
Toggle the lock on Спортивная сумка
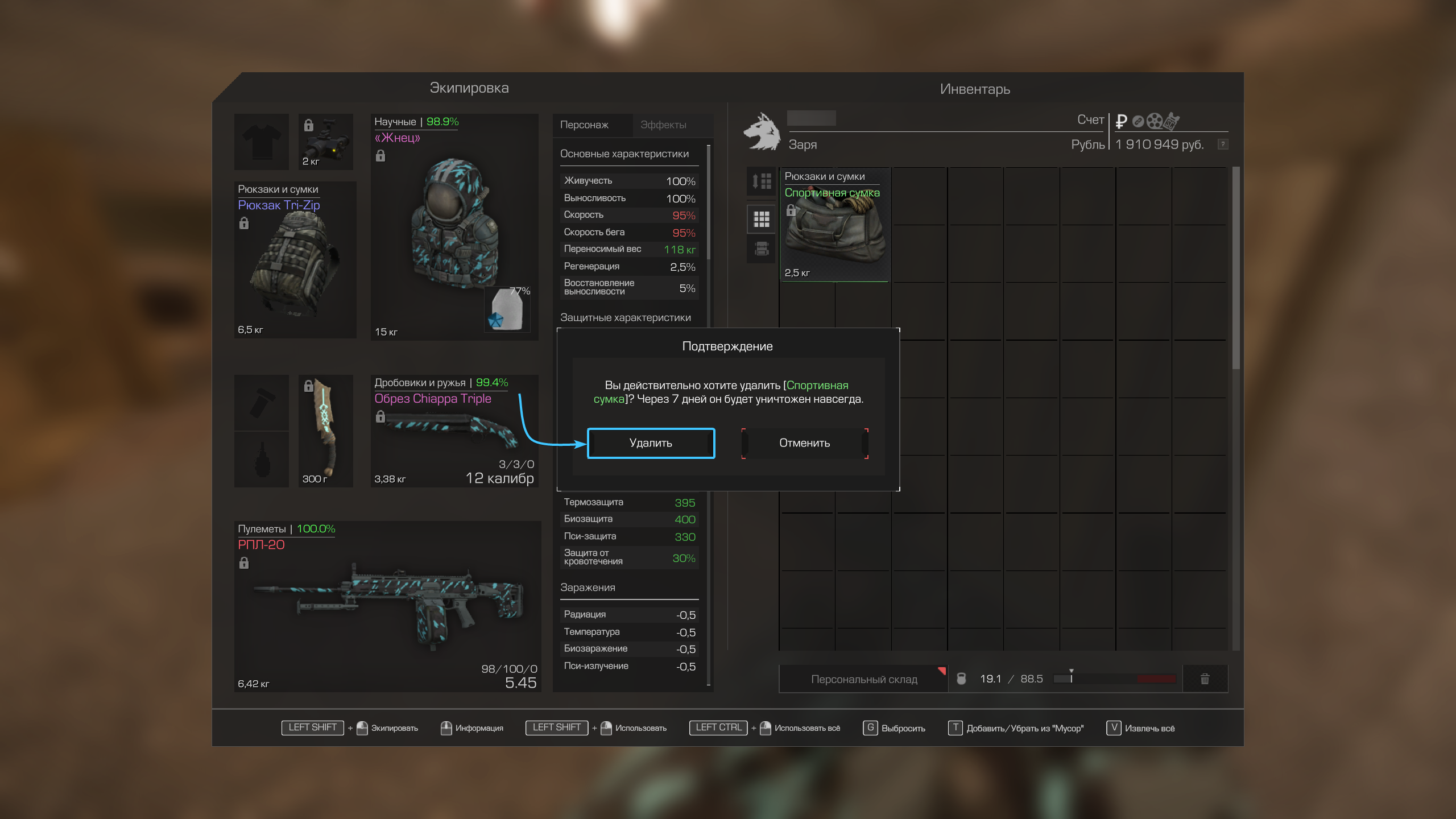click(791, 211)
